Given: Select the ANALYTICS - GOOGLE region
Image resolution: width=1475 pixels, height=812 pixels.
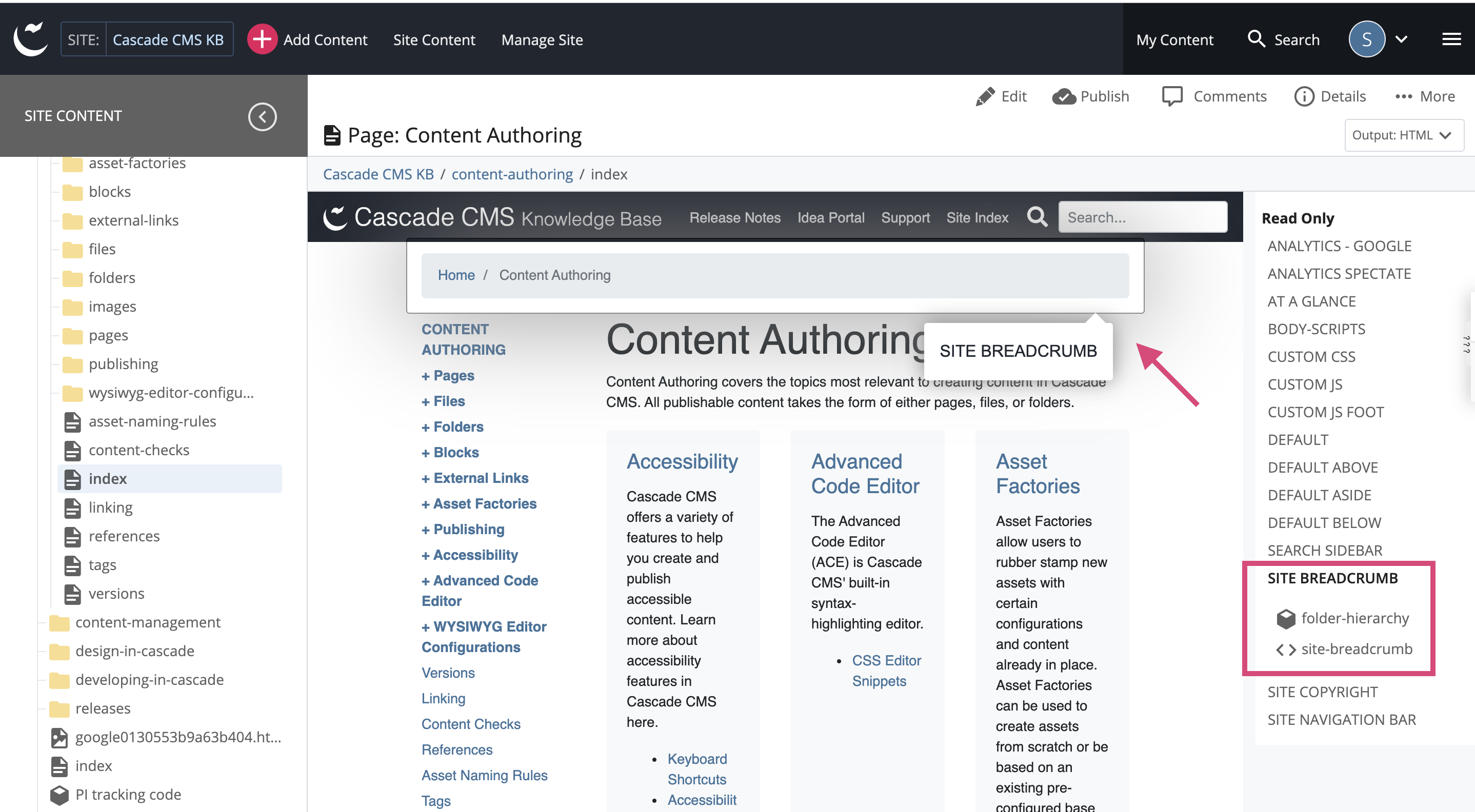Looking at the screenshot, I should 1339,246.
